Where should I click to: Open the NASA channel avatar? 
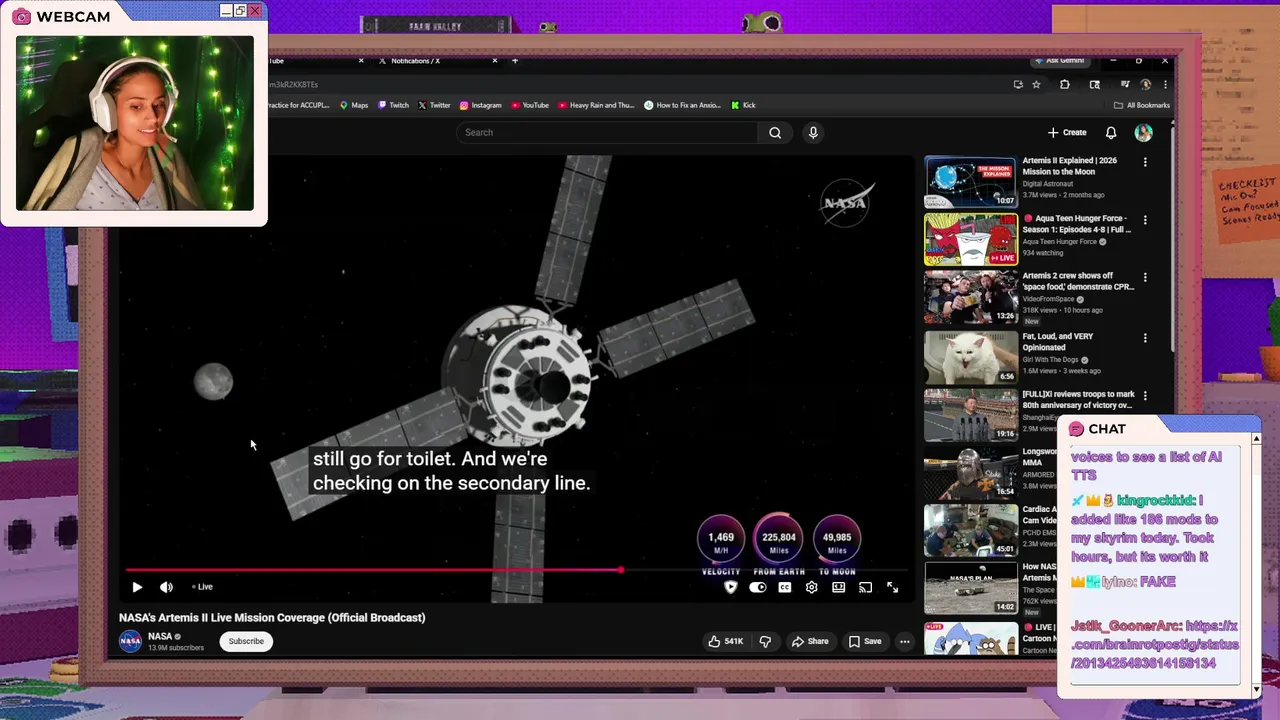pos(131,641)
